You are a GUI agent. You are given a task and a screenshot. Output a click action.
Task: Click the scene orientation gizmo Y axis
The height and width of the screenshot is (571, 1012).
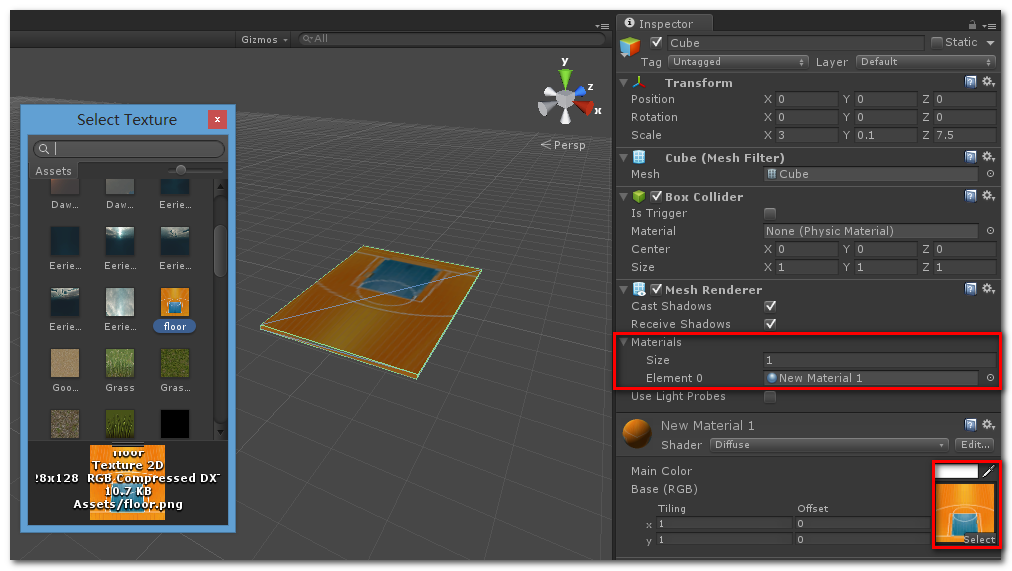565,77
